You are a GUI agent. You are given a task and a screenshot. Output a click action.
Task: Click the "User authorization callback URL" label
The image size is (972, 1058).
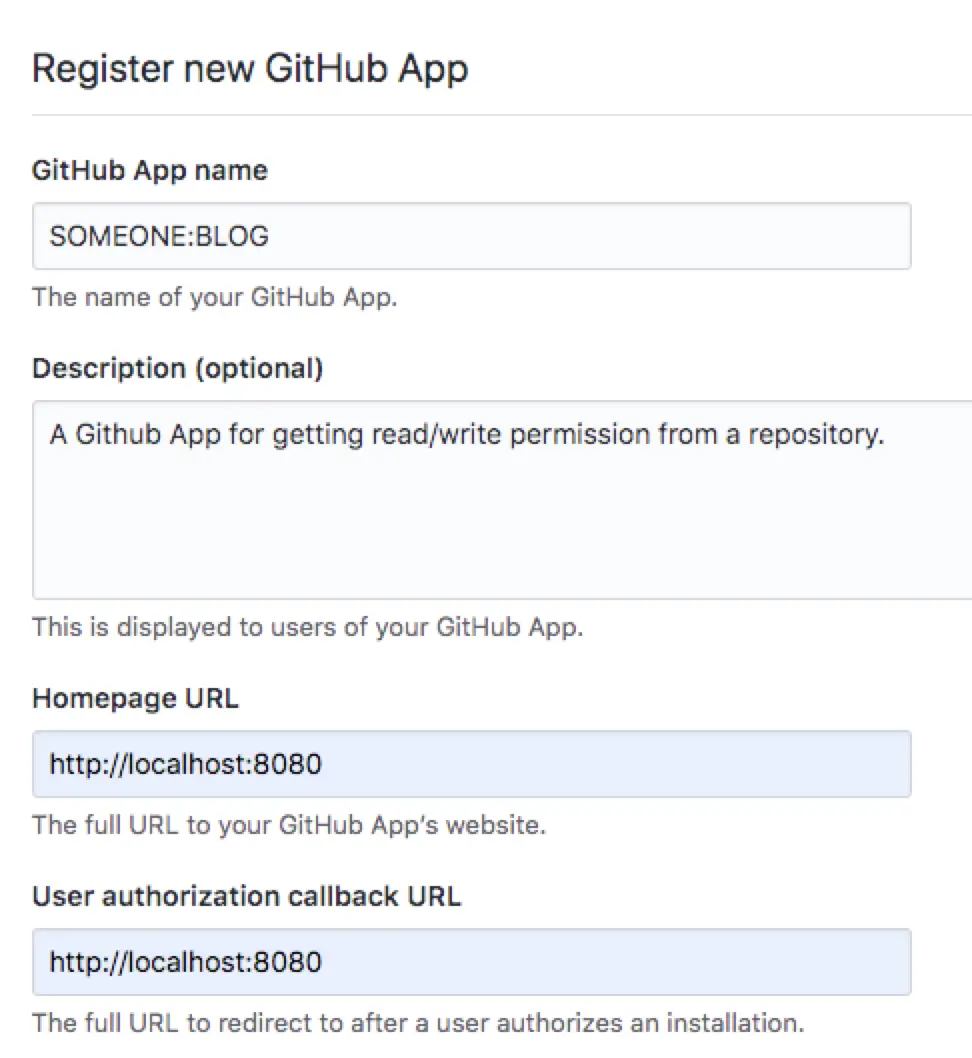246,896
